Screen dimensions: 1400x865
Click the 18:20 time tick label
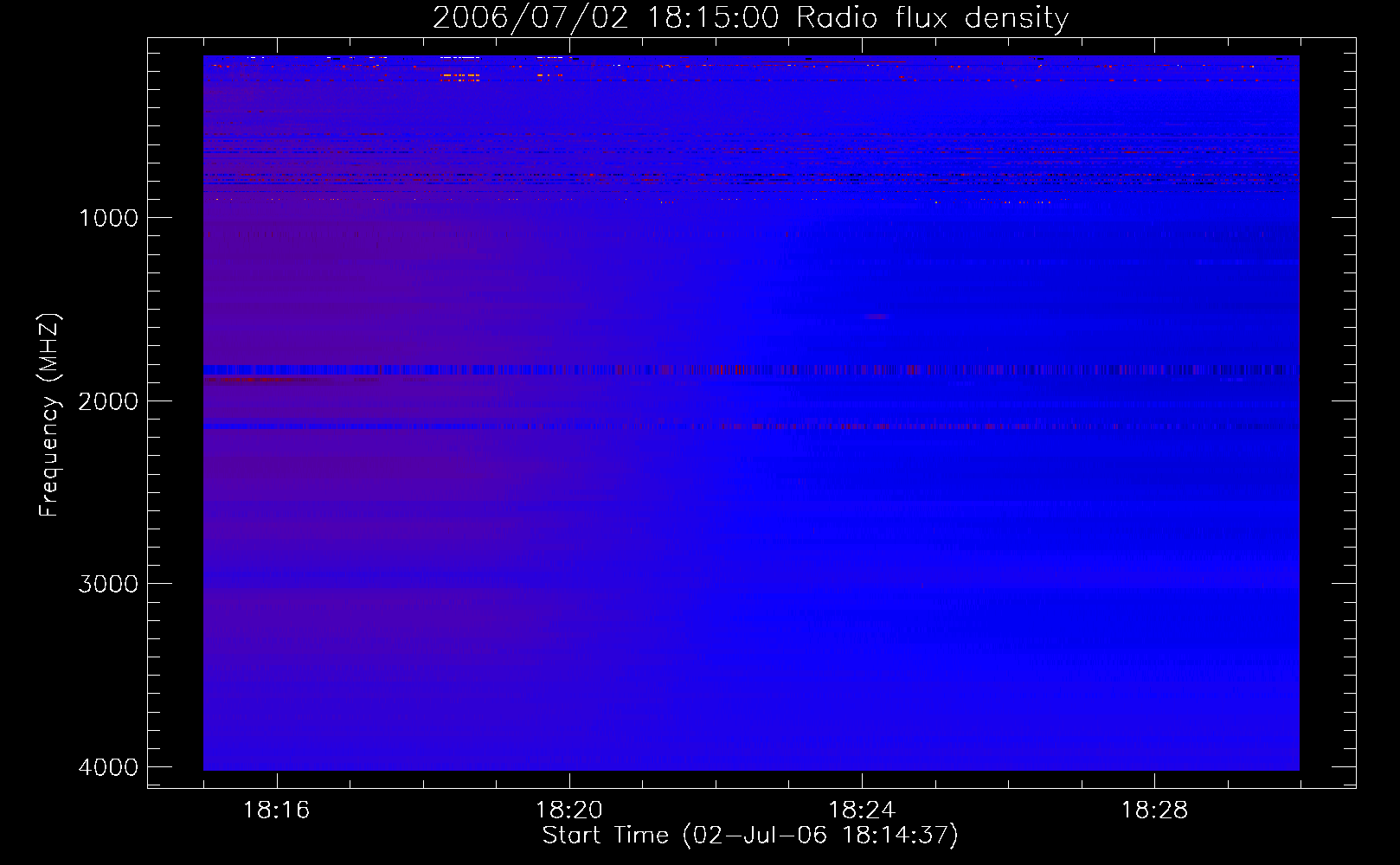[568, 811]
